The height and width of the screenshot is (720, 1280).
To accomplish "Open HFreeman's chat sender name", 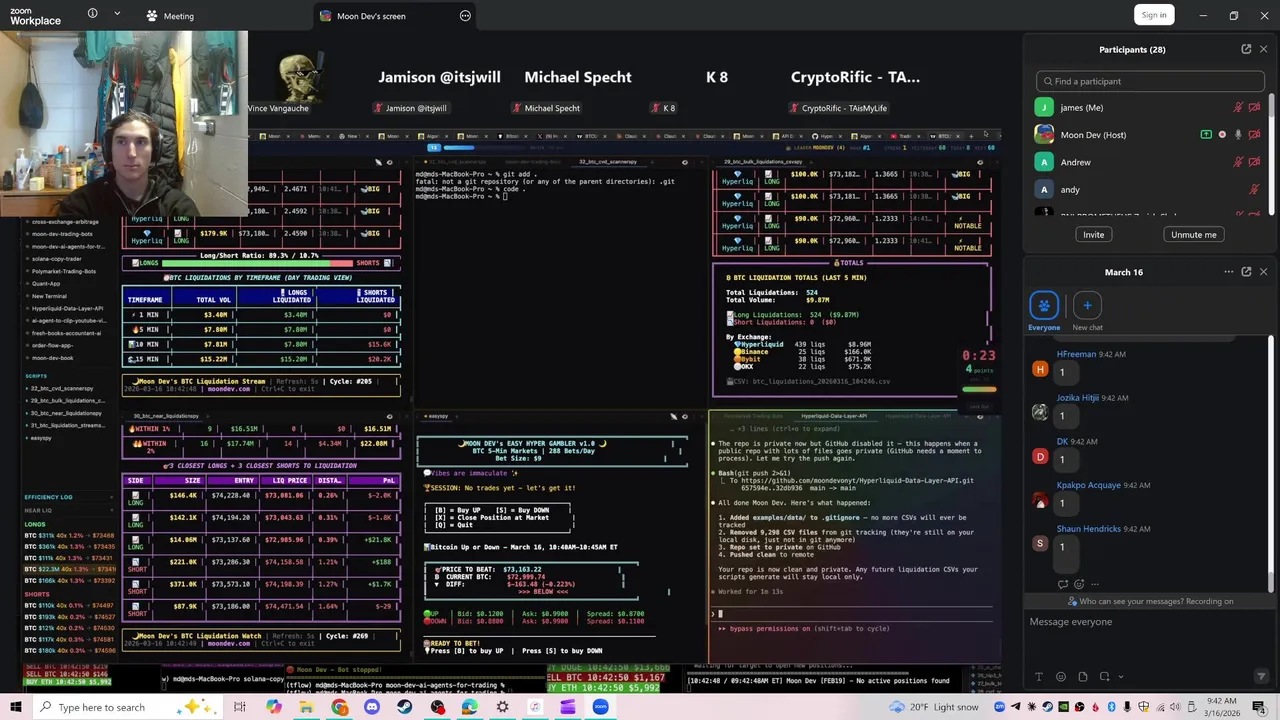I will [x=1076, y=354].
